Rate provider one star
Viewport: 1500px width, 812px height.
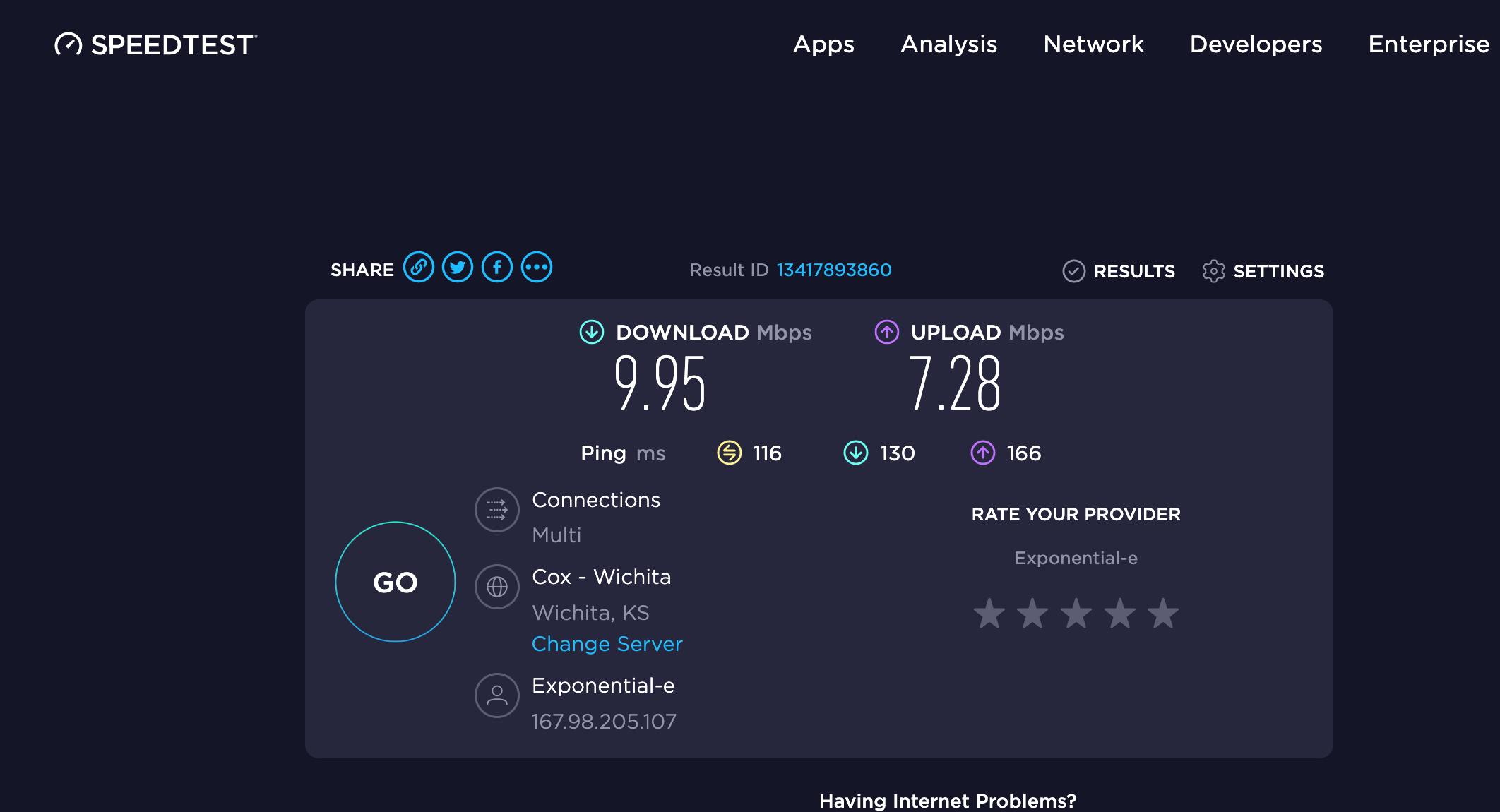pyautogui.click(x=991, y=614)
